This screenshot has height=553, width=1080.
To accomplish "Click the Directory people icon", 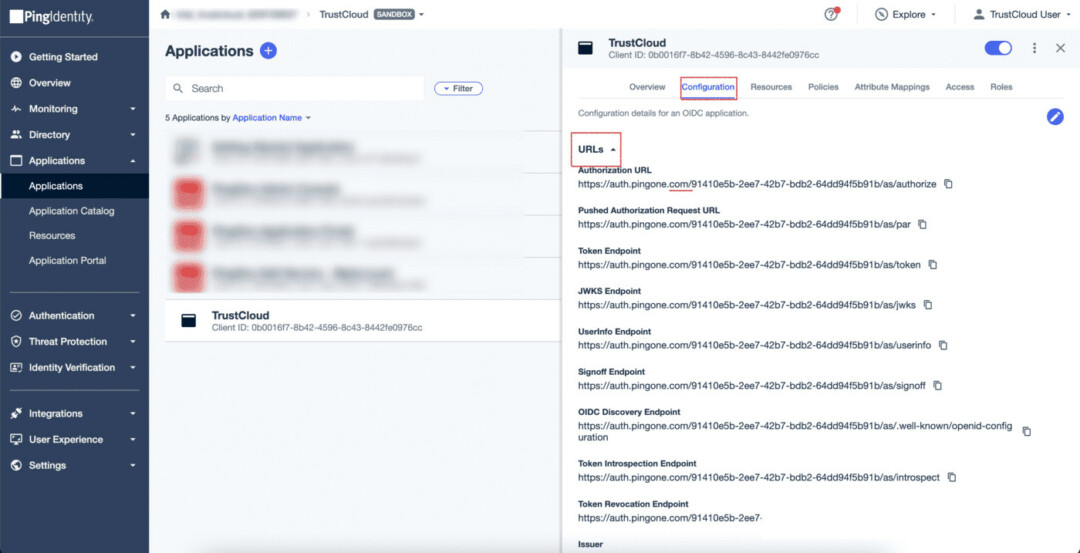I will pyautogui.click(x=17, y=135).
